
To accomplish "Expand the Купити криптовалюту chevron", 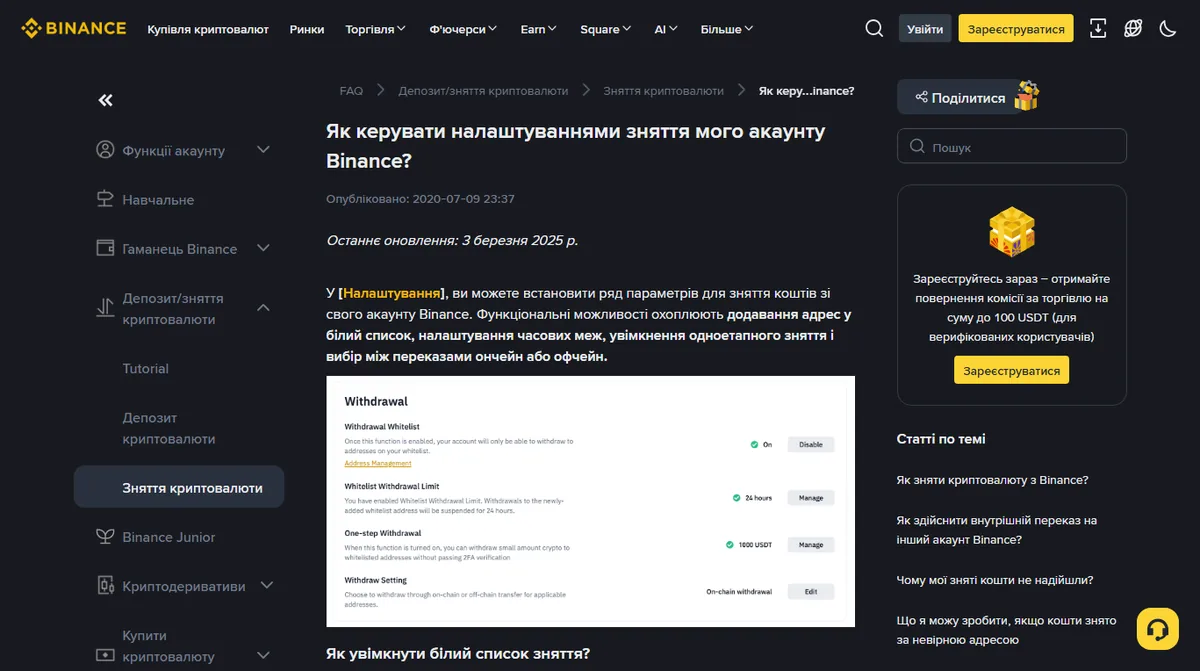I will click(x=264, y=655).
